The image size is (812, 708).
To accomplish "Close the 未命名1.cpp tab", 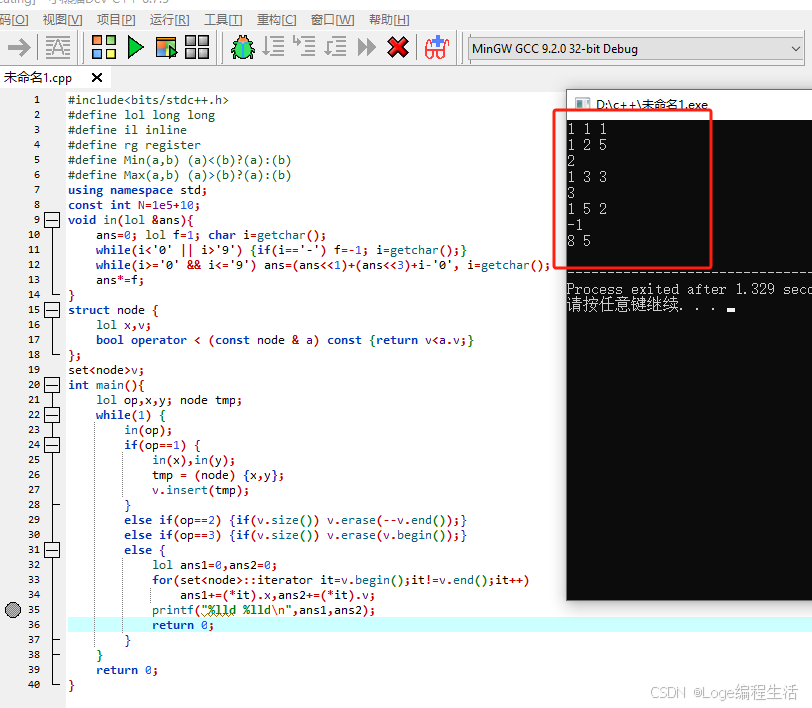I will tap(97, 78).
